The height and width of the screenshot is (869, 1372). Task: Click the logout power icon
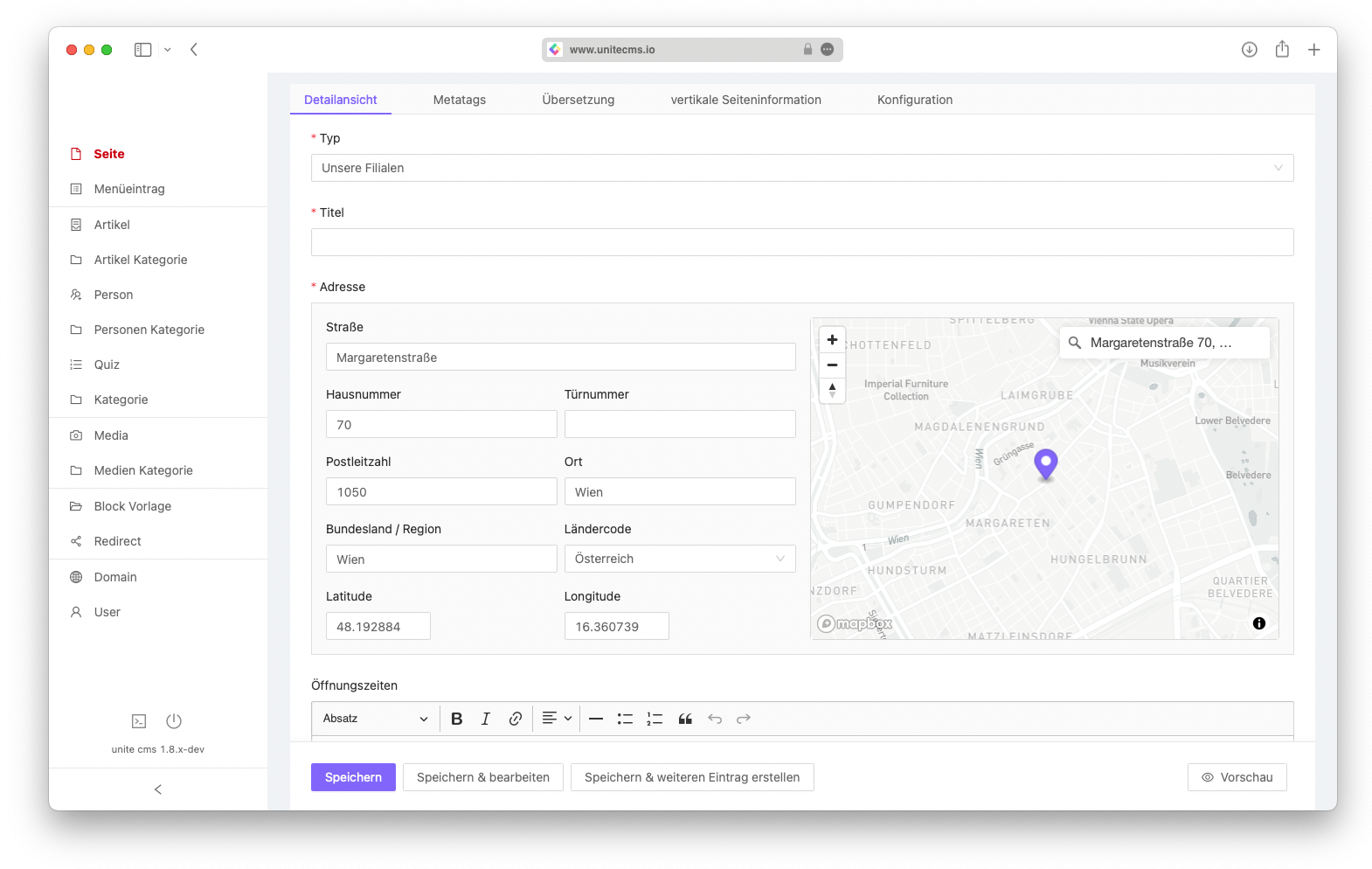(174, 721)
